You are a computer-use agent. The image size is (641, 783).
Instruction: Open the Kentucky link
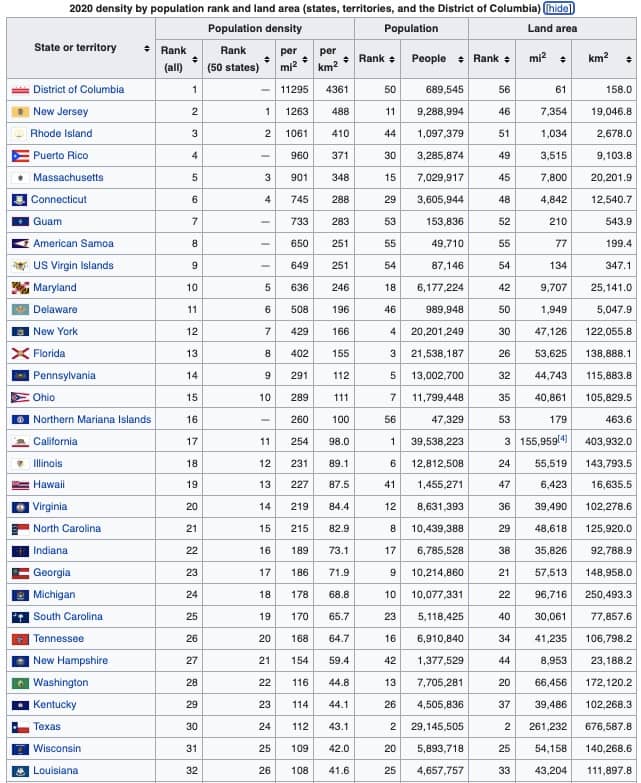tap(54, 704)
